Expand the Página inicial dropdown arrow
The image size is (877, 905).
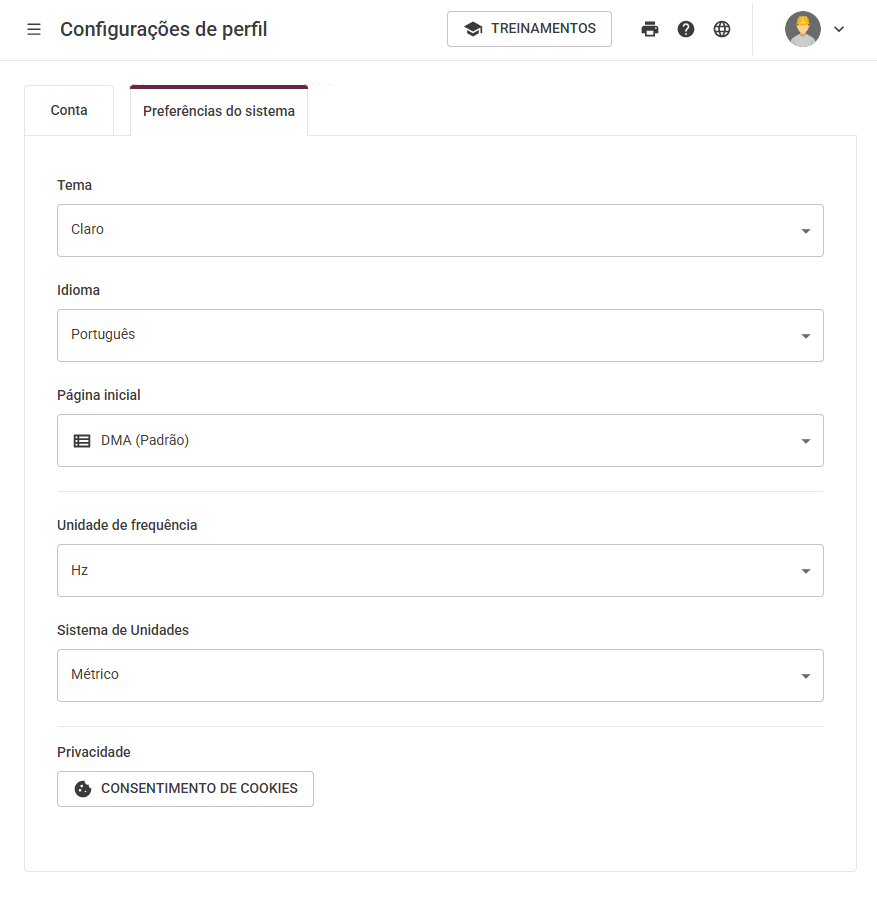(x=805, y=441)
